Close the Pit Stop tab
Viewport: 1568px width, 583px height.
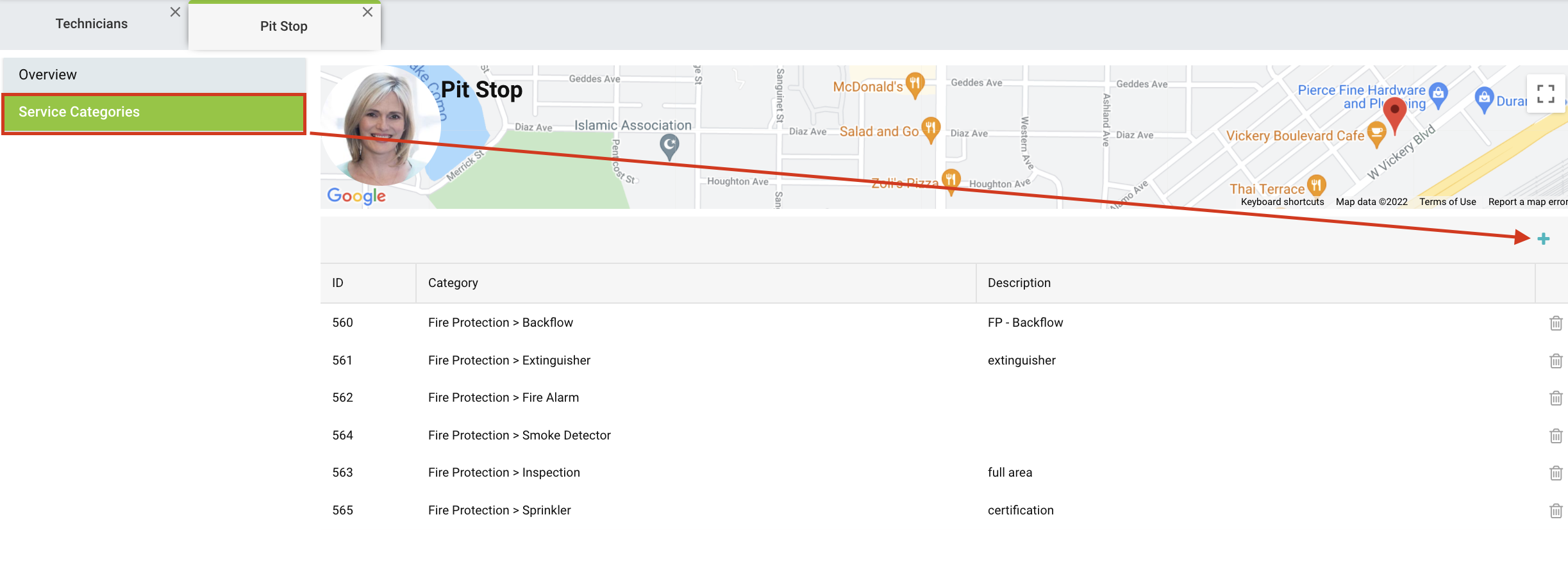[x=367, y=12]
